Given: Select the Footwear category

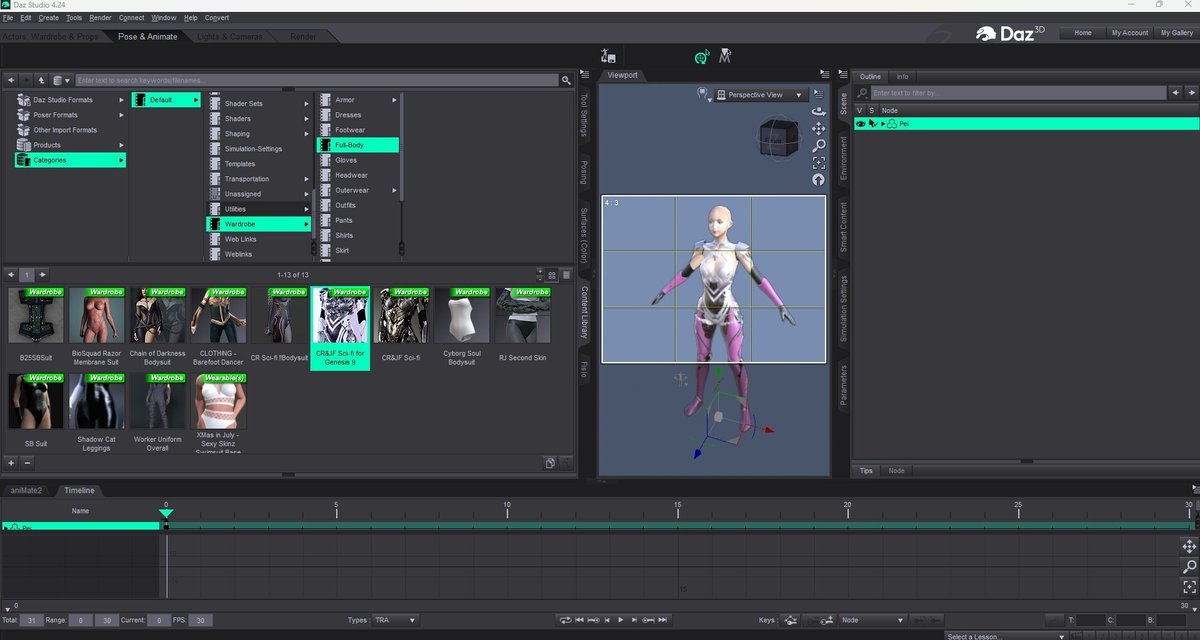Looking at the screenshot, I should [x=350, y=130].
